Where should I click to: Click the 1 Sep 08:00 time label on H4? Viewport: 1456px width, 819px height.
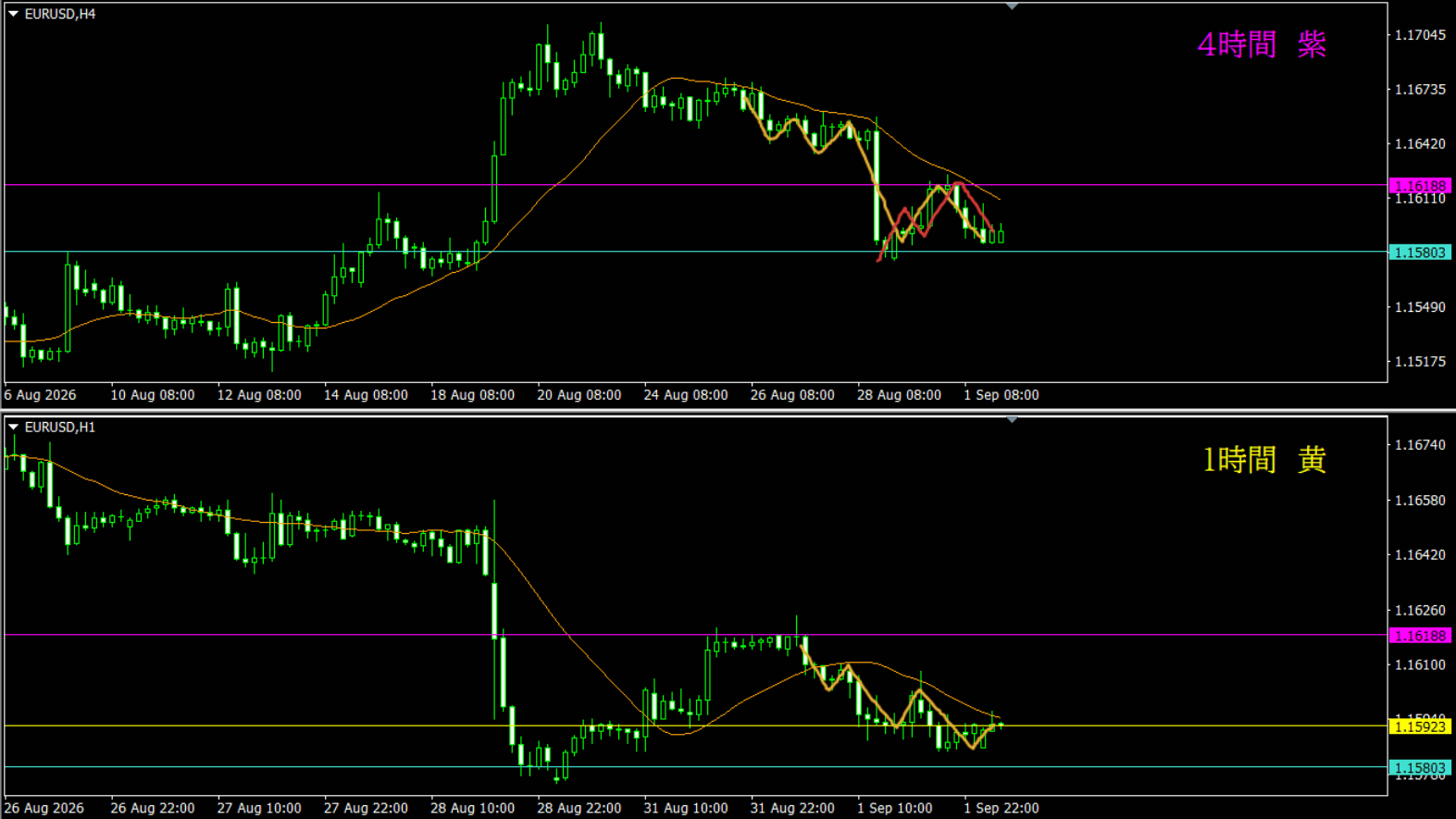click(1001, 395)
